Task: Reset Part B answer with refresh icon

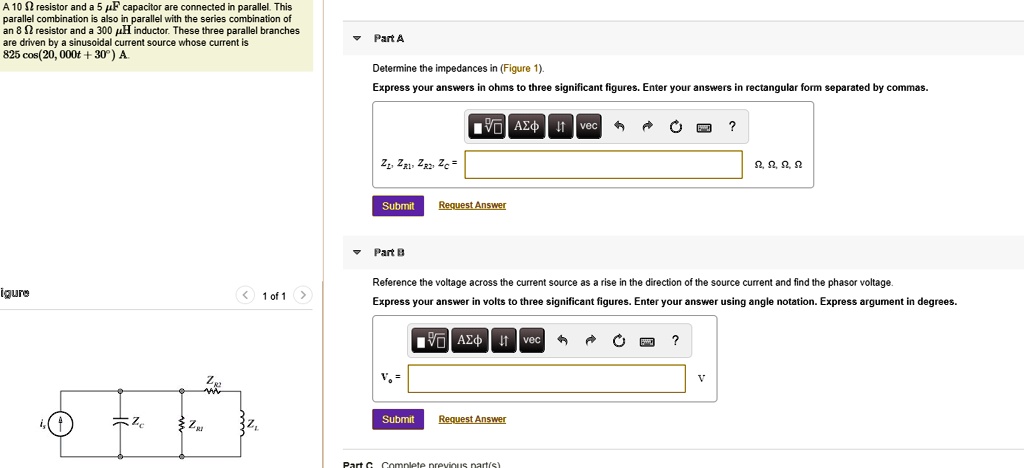Action: coord(618,341)
